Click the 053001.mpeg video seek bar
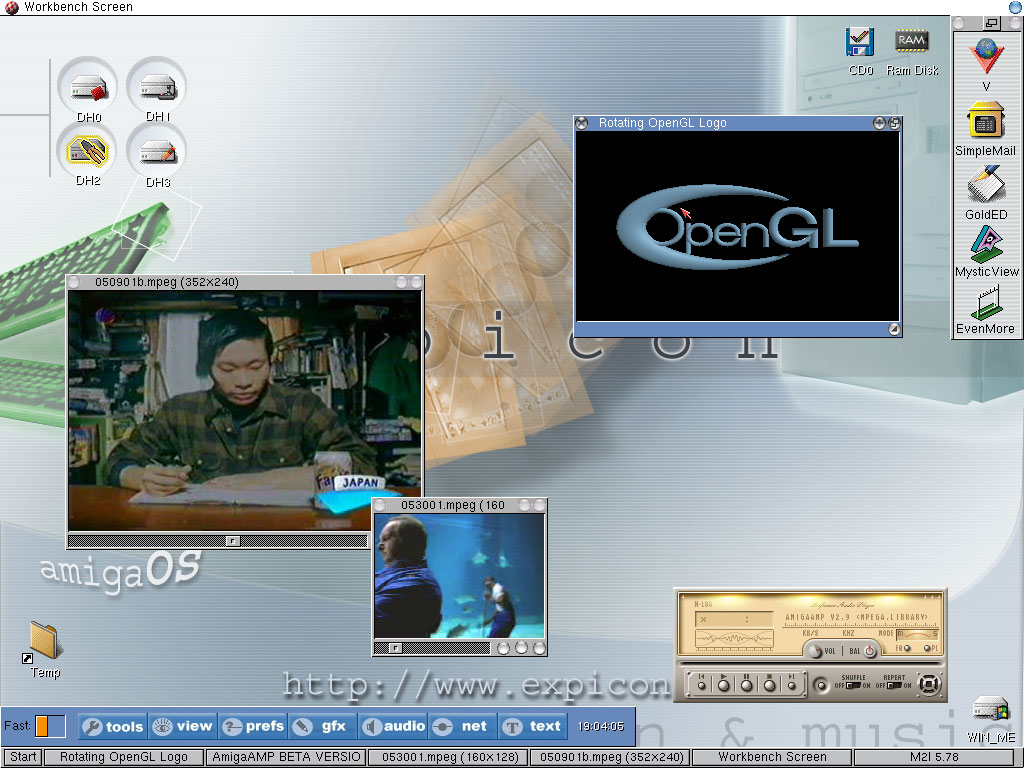This screenshot has width=1024, height=768. (x=440, y=648)
